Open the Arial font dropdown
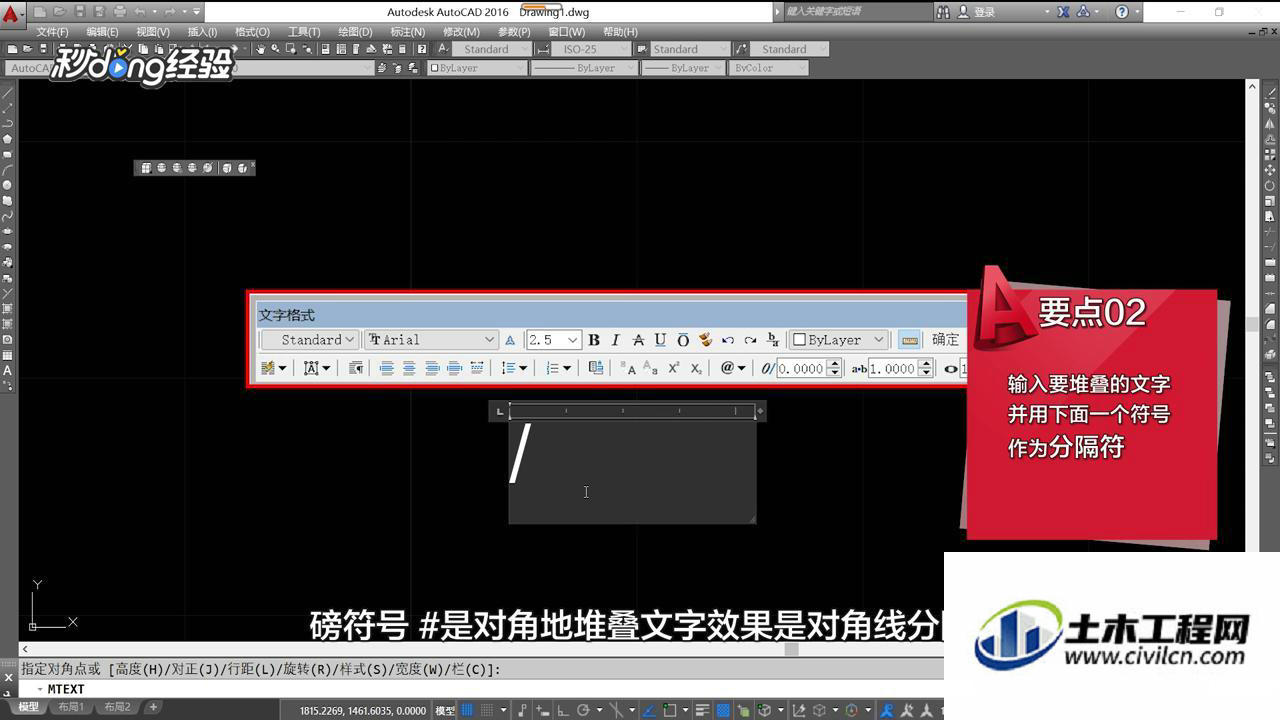The image size is (1280, 720). tap(431, 340)
